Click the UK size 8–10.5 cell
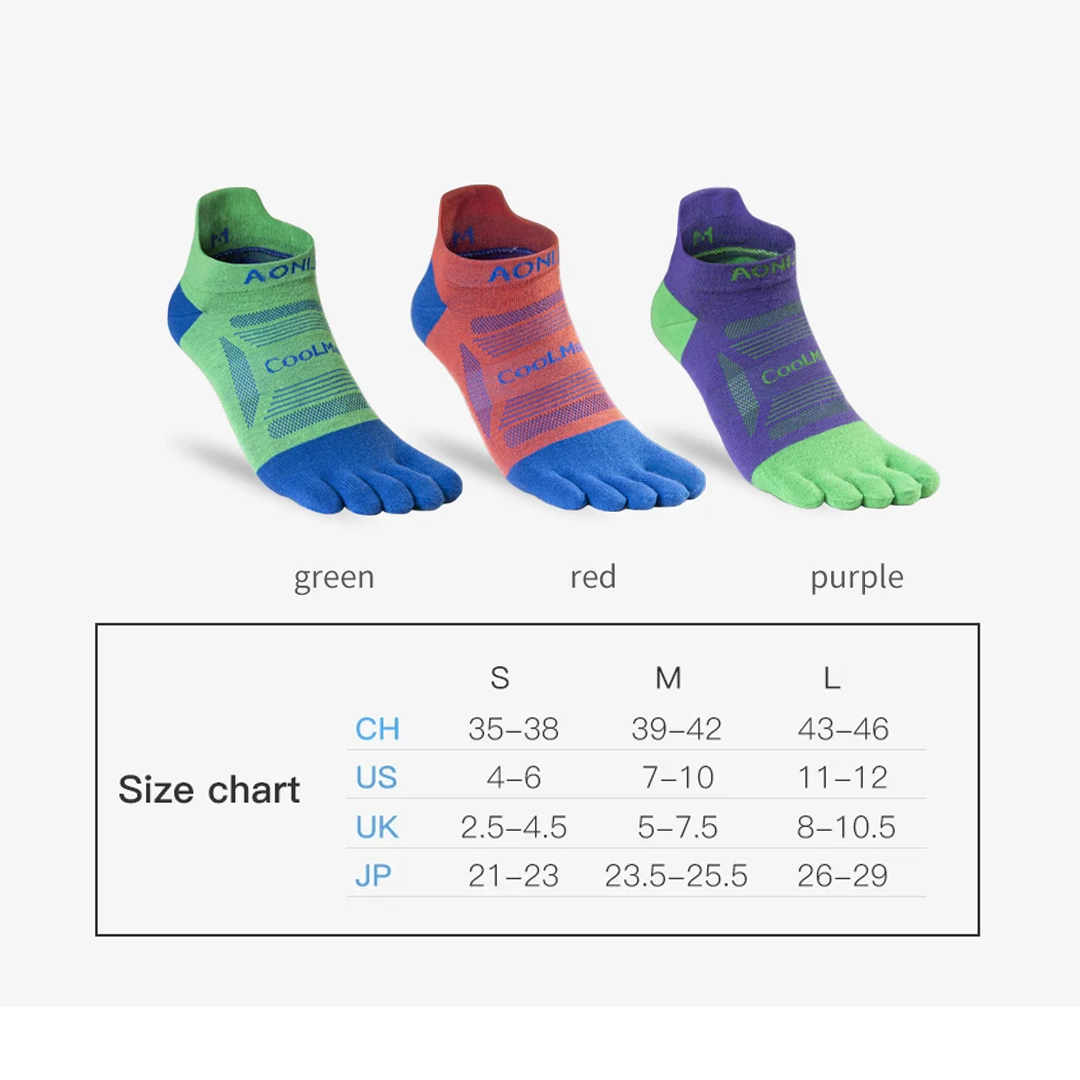Image resolution: width=1080 pixels, height=1080 pixels. [846, 827]
